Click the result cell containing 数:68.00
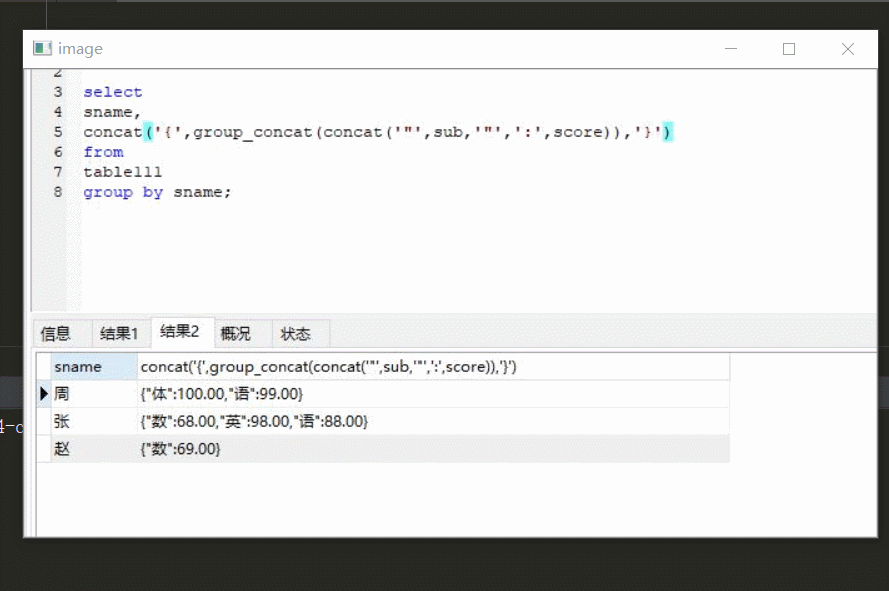 (x=433, y=421)
